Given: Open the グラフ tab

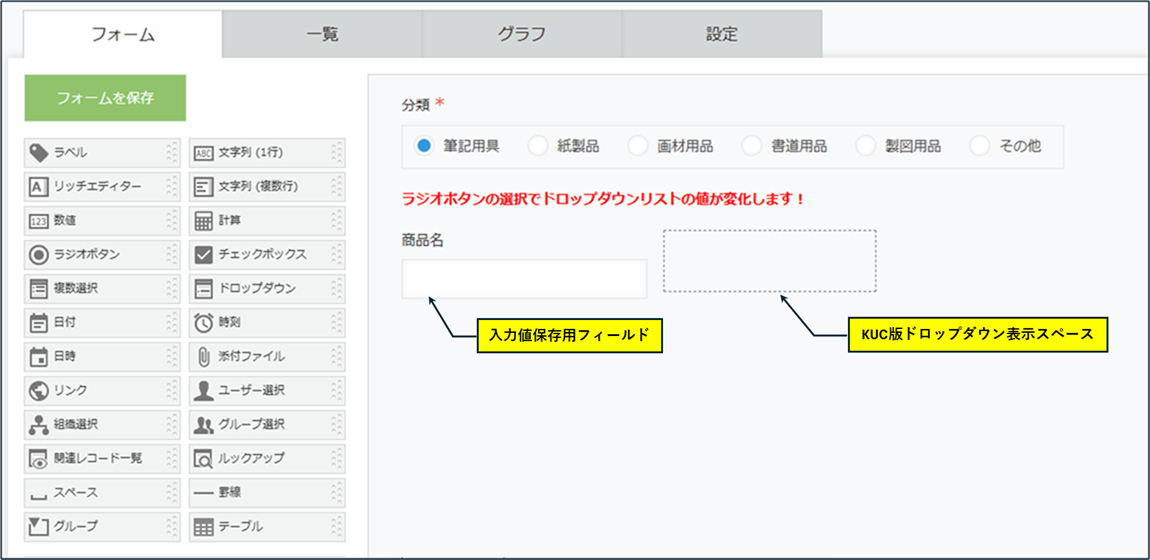Looking at the screenshot, I should (522, 34).
